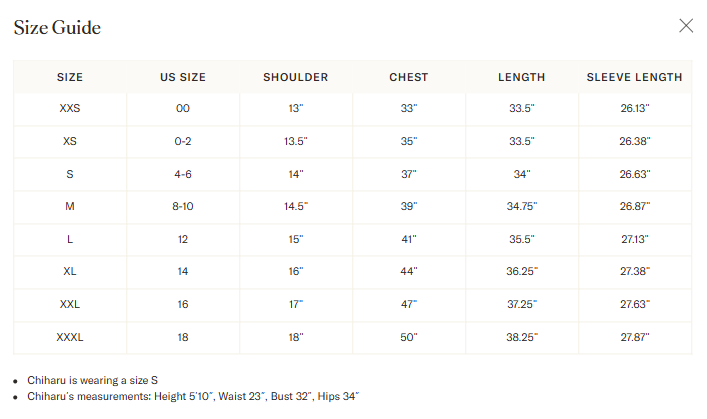
Task: Click the 34.75" length value
Action: [x=522, y=207]
